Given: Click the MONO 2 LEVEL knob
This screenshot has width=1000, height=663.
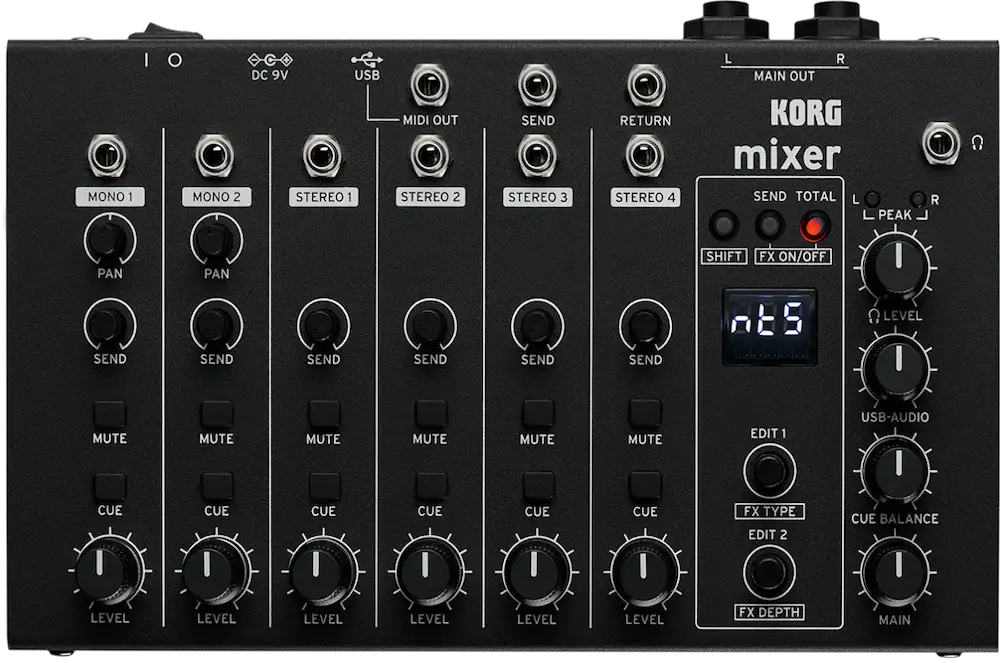Looking at the screenshot, I should [216, 569].
